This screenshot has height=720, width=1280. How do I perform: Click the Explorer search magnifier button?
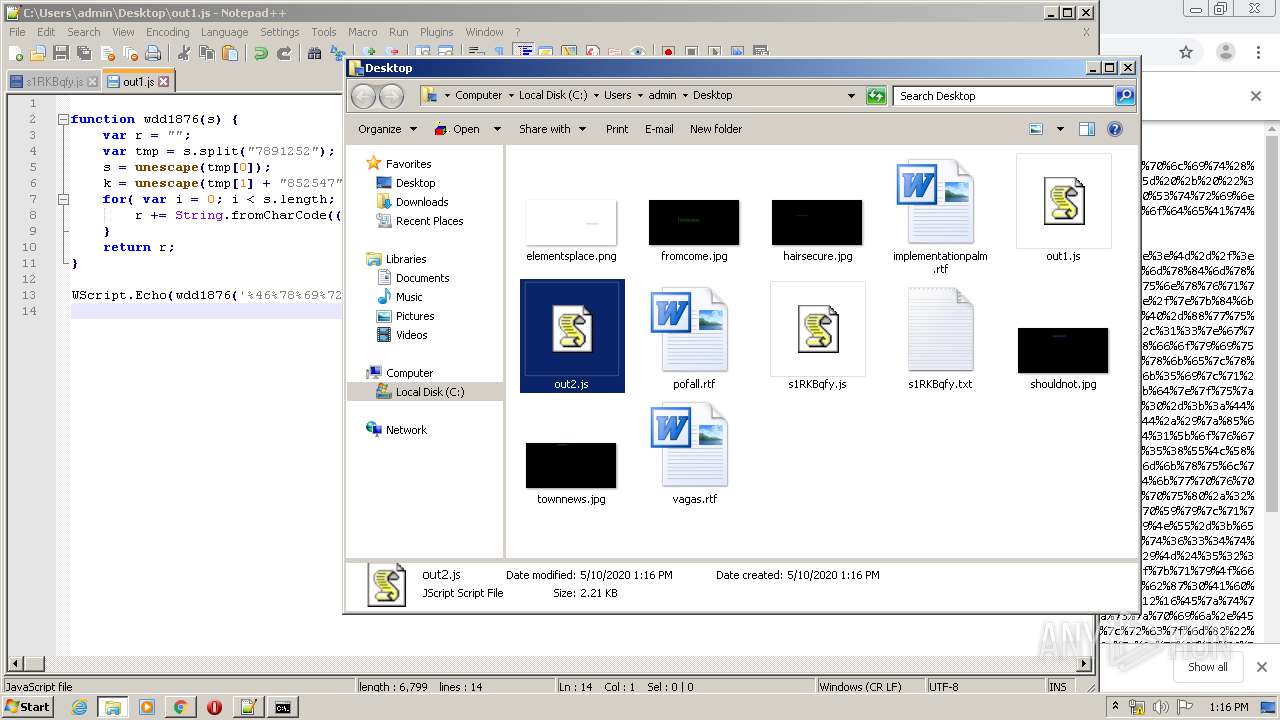point(1125,96)
